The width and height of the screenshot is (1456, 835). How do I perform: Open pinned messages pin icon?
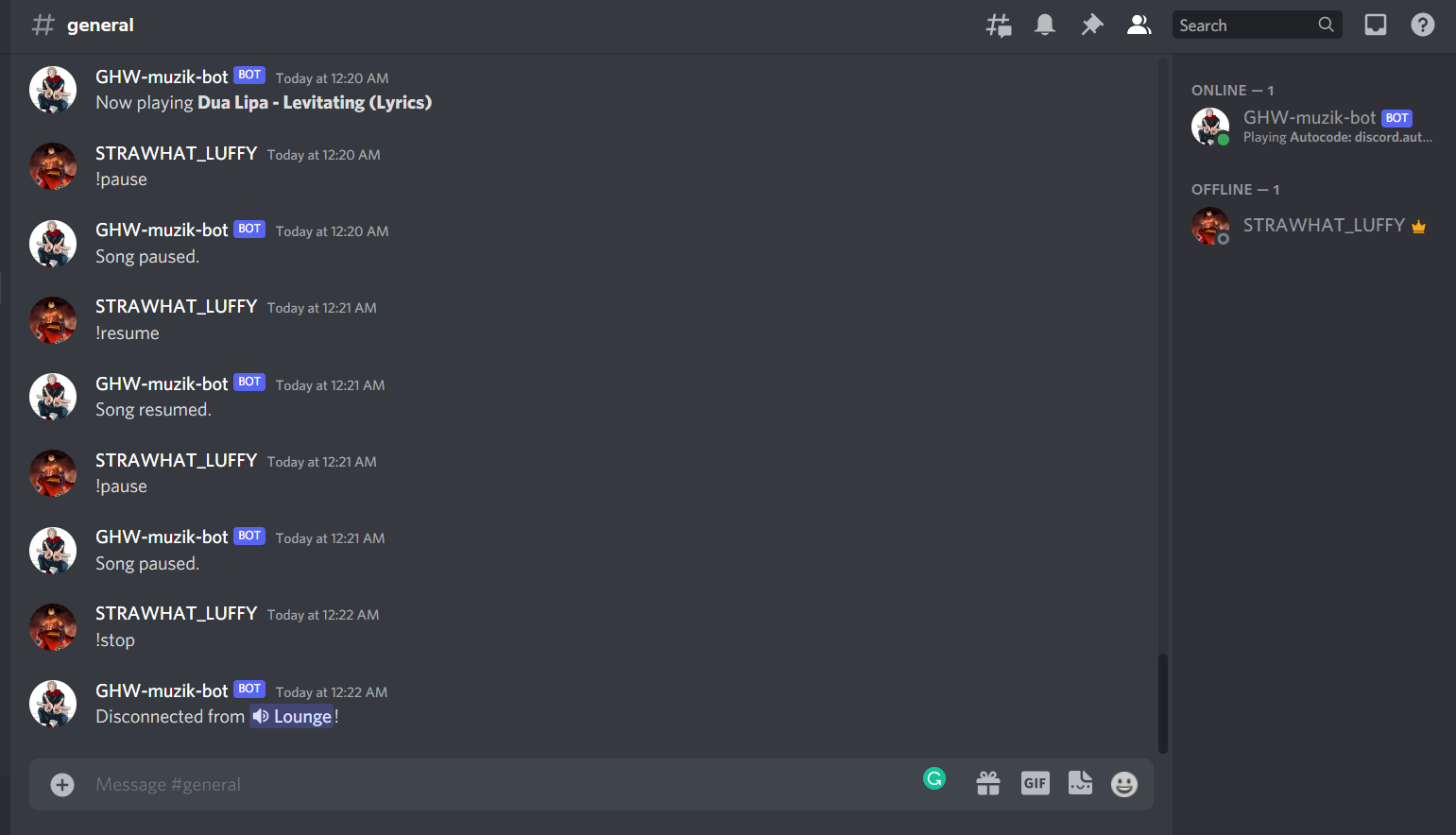click(1092, 26)
